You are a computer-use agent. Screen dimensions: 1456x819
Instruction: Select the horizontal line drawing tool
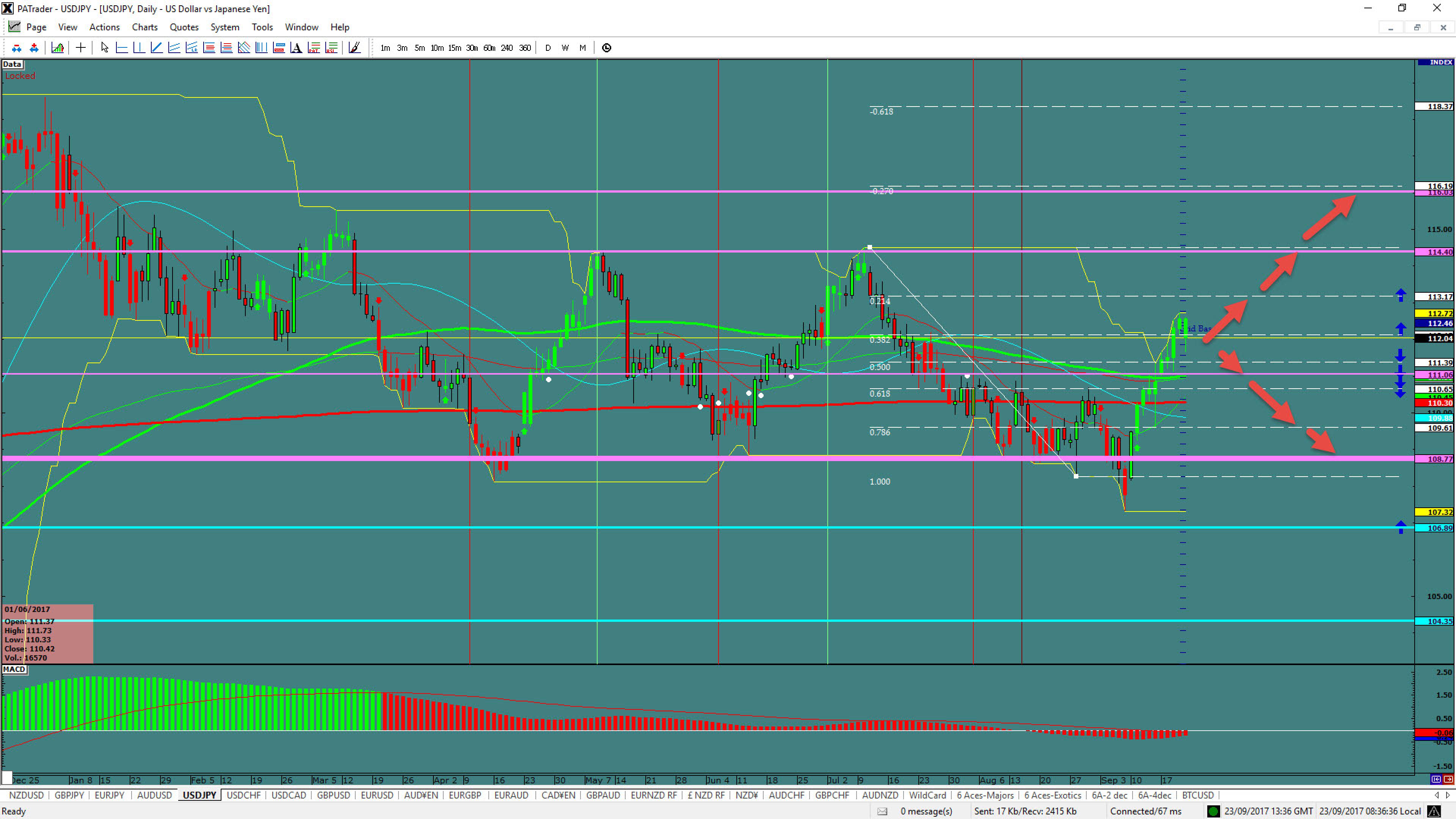tap(121, 48)
